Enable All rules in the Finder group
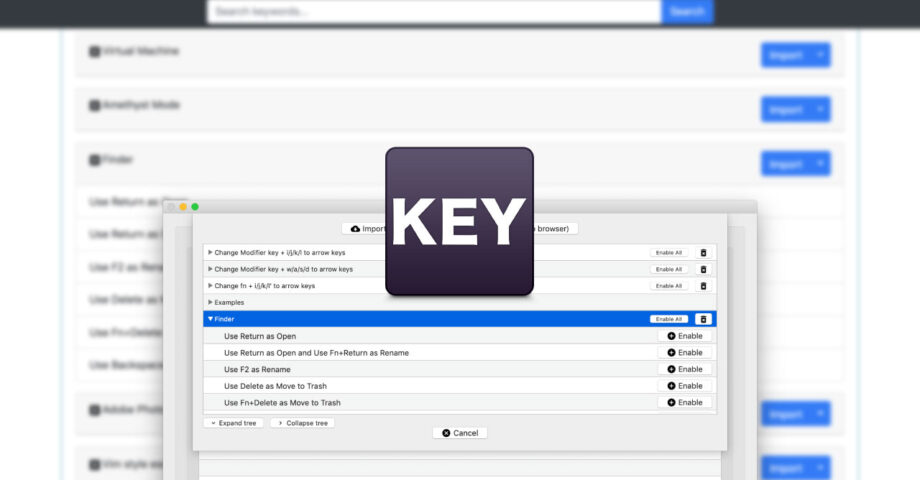This screenshot has height=480, width=920. click(x=669, y=319)
